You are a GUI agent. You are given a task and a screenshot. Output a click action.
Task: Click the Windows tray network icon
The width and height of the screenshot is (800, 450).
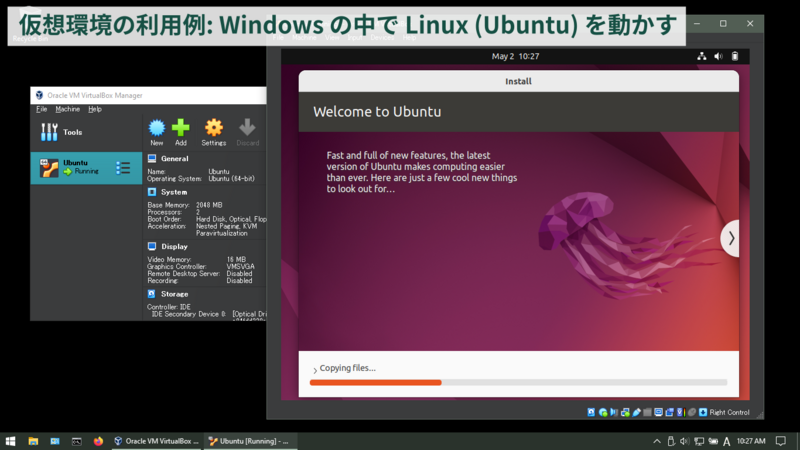(699, 441)
